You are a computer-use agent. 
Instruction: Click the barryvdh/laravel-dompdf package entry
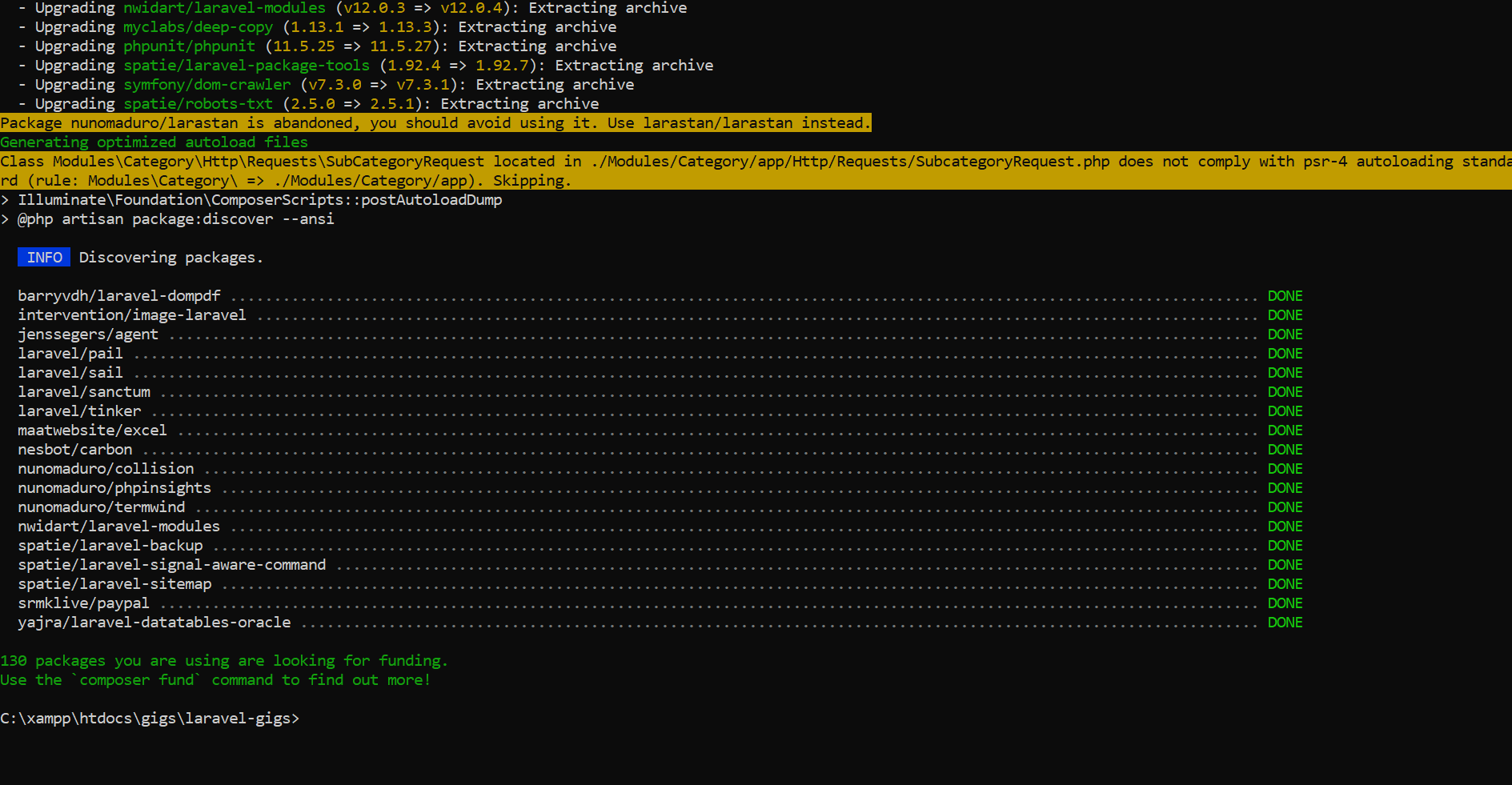[118, 295]
